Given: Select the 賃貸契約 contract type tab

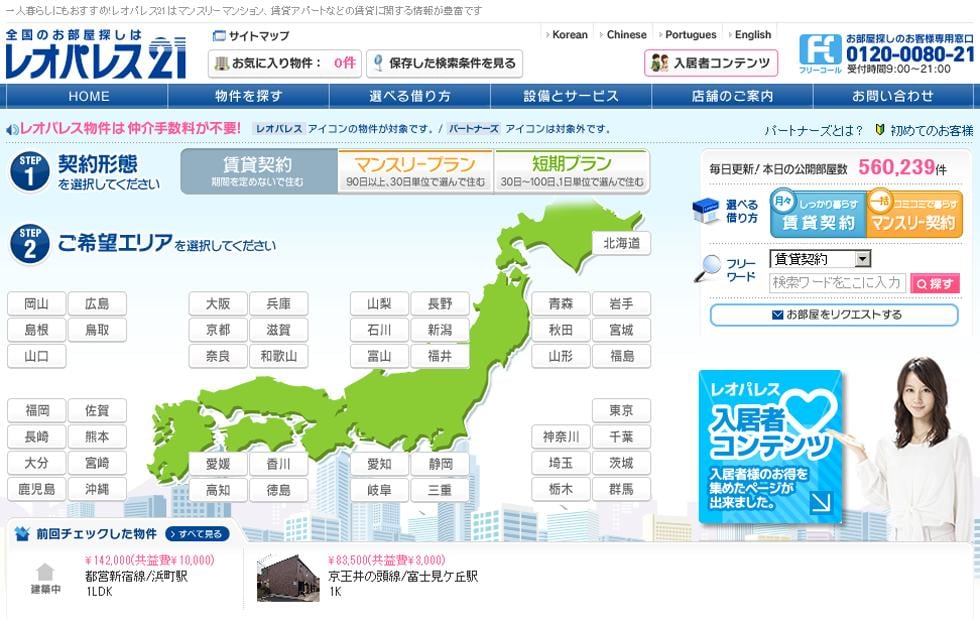Looking at the screenshot, I should (258, 171).
